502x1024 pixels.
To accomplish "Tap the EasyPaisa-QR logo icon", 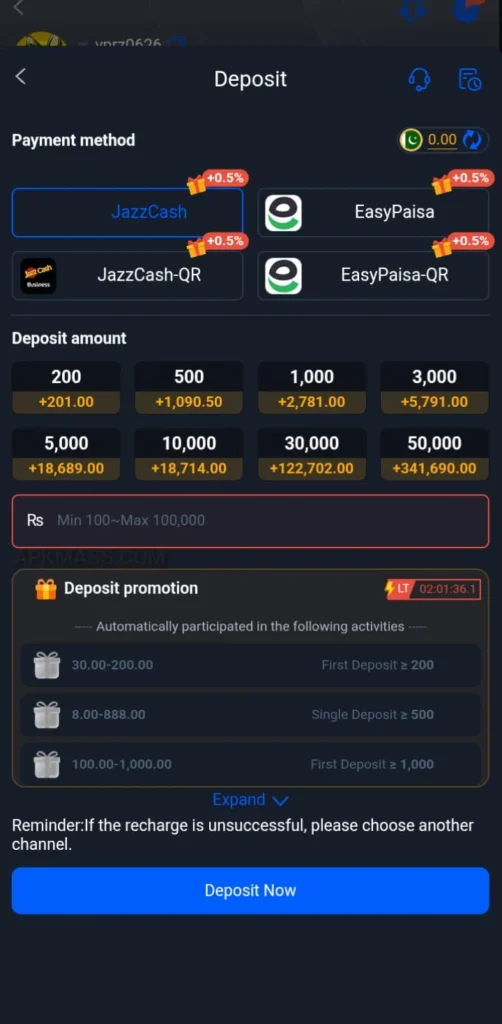I will (x=283, y=276).
